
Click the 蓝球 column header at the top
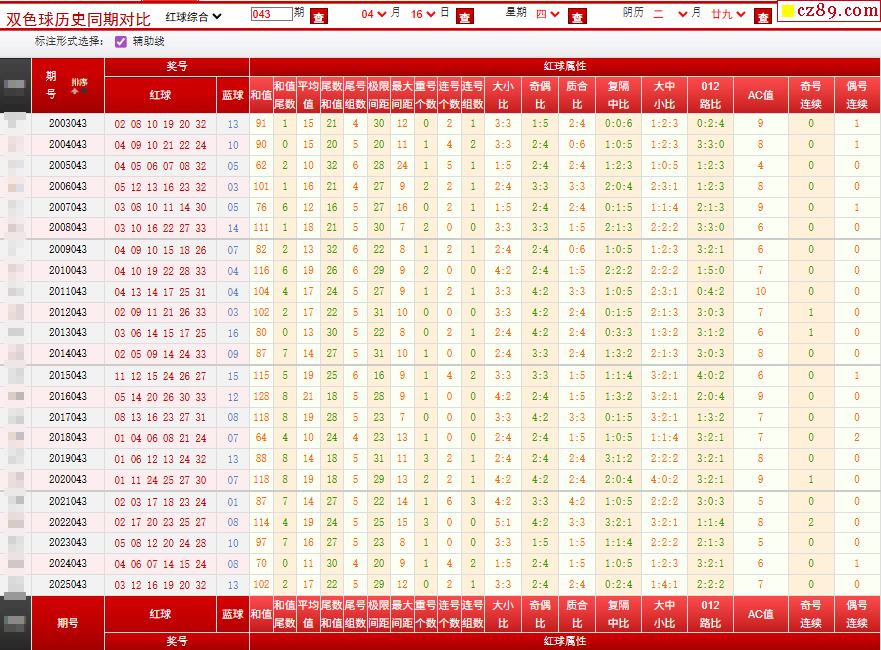point(233,95)
